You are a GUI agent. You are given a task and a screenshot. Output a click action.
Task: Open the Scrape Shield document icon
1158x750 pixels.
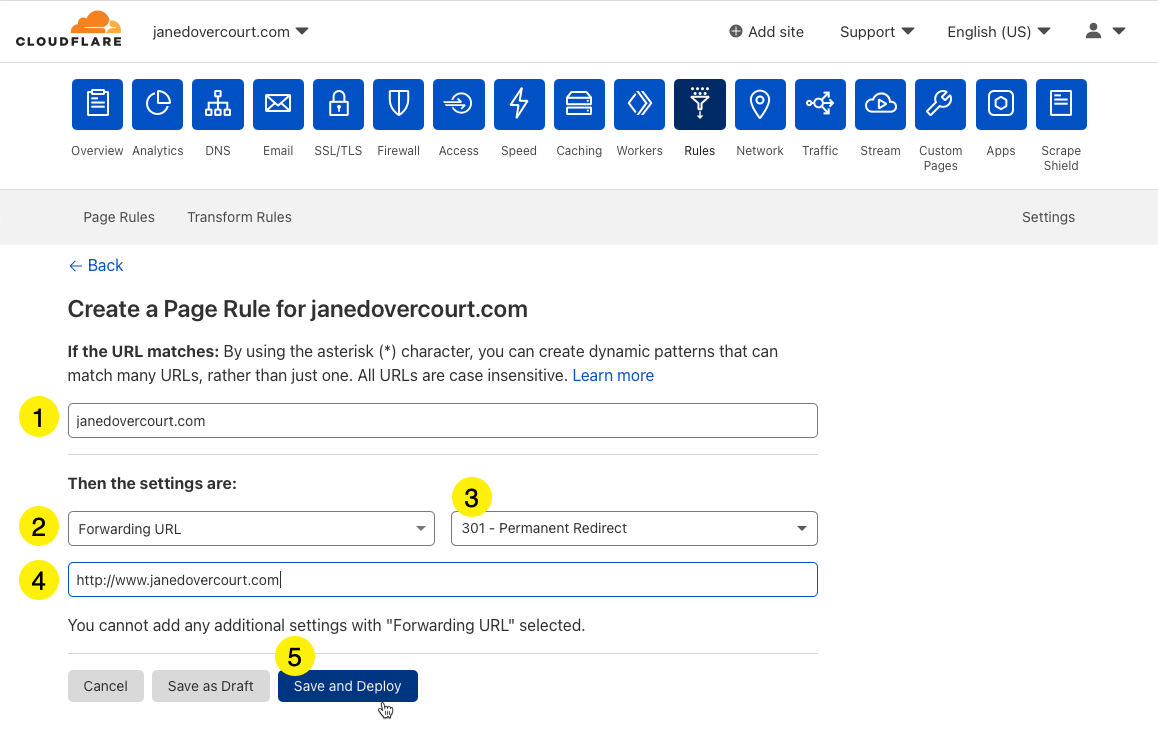pos(1061,104)
